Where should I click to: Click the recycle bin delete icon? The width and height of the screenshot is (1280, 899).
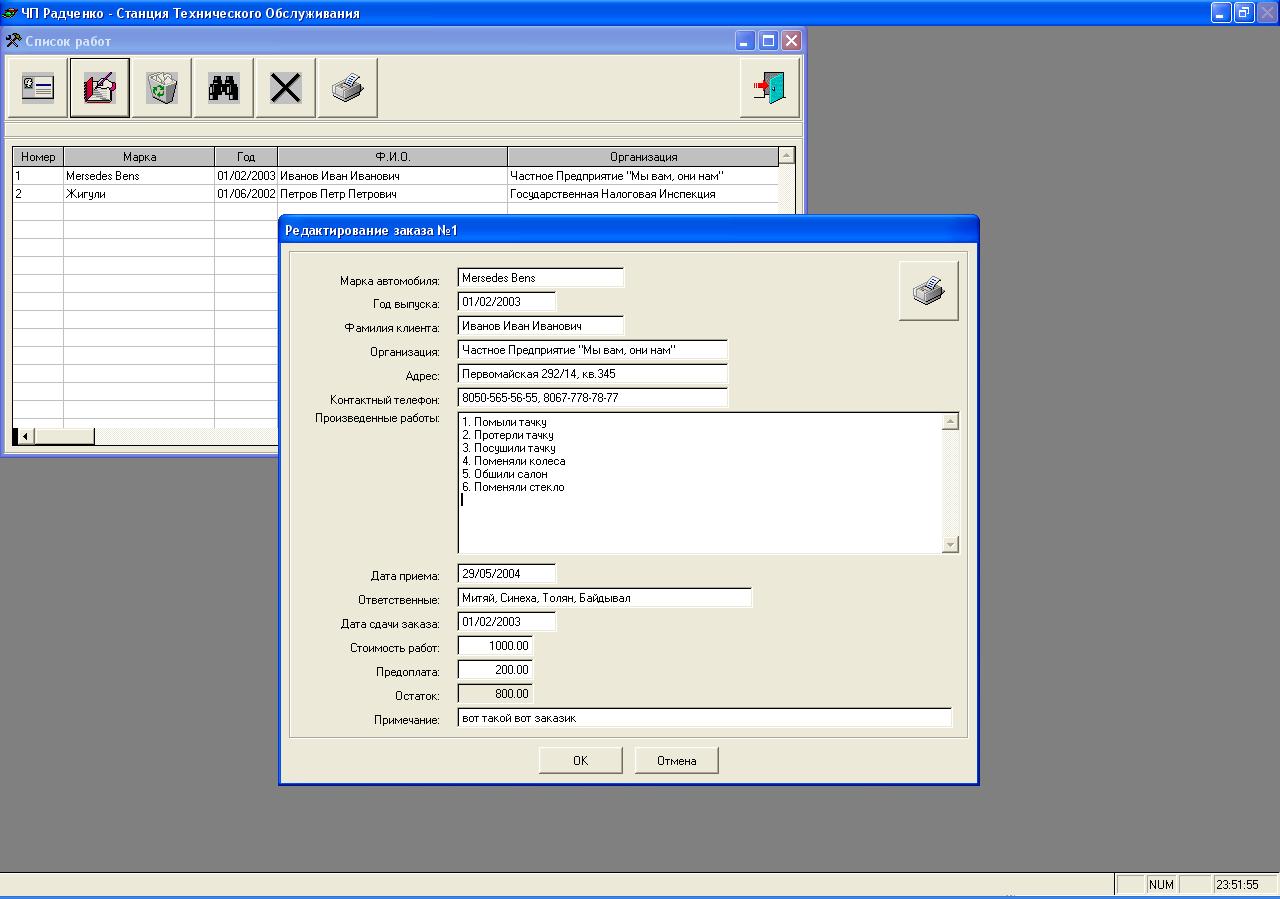pyautogui.click(x=162, y=88)
